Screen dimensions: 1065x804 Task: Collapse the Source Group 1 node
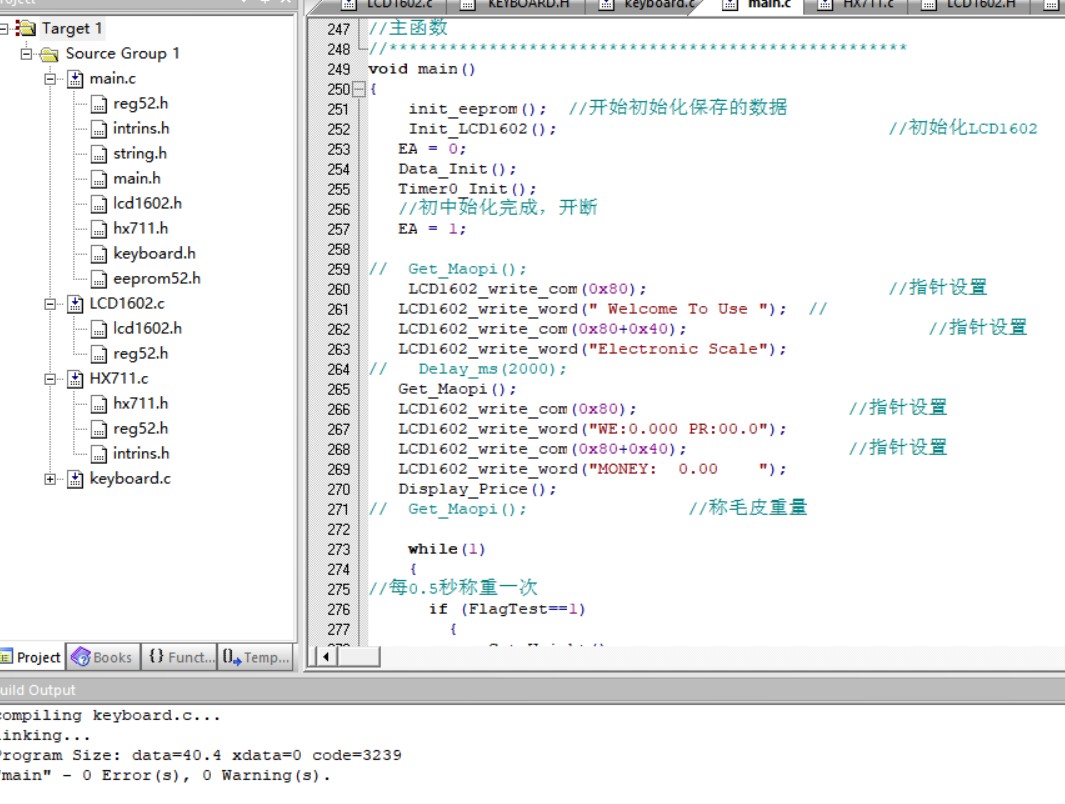[x=26, y=53]
